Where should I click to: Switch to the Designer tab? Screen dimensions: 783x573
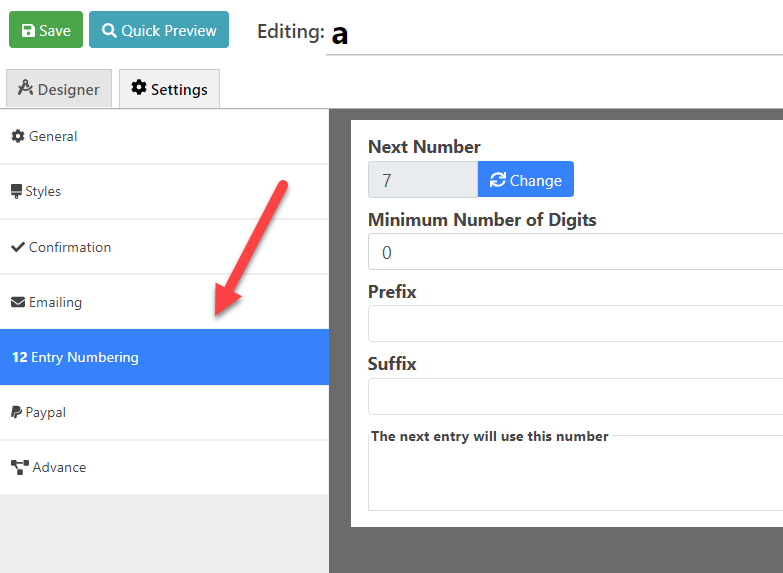pos(59,89)
